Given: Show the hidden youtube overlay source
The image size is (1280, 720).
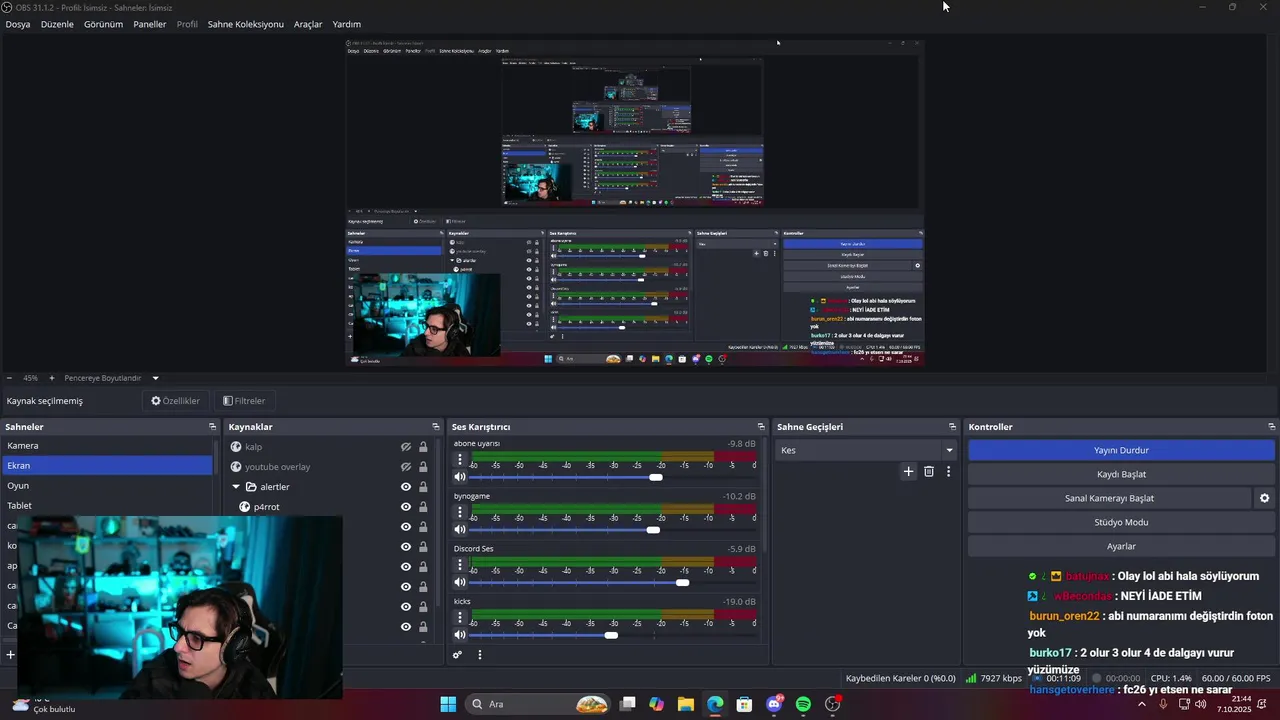Looking at the screenshot, I should coord(406,467).
